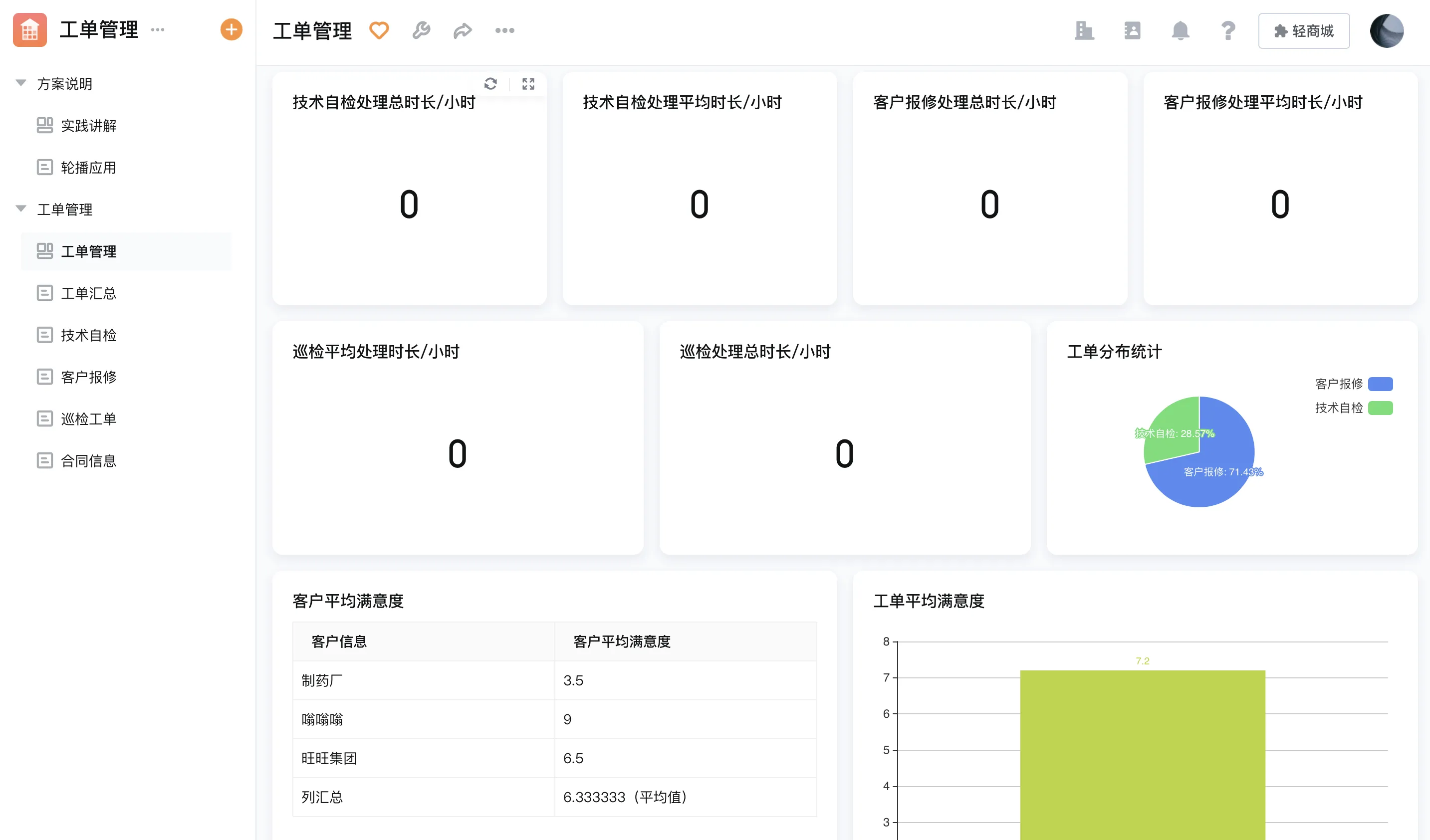The image size is (1430, 840).
Task: Refresh the 技术自检处理总时长 card
Action: tap(490, 84)
